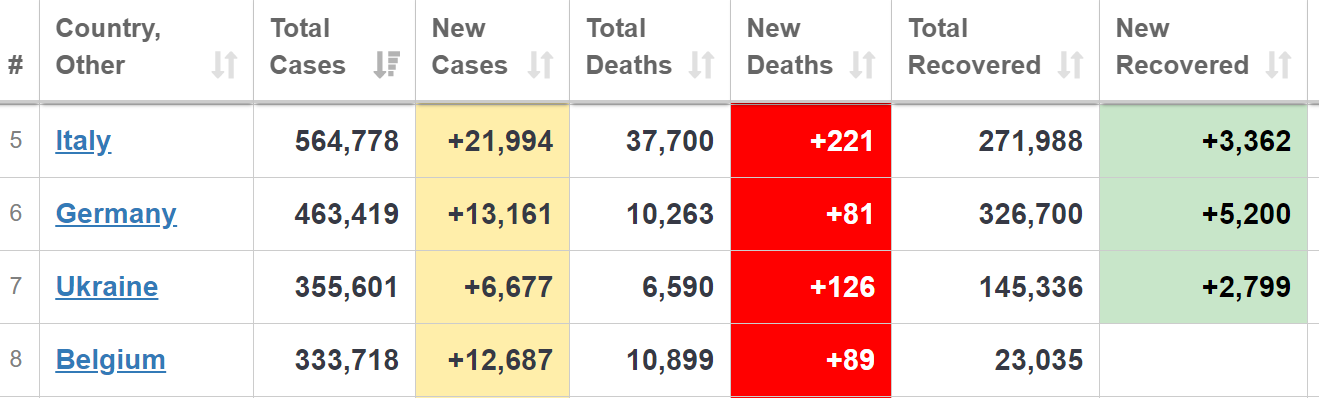
Task: Click Germany's yellow +13,161 new cases cell
Action: 493,214
